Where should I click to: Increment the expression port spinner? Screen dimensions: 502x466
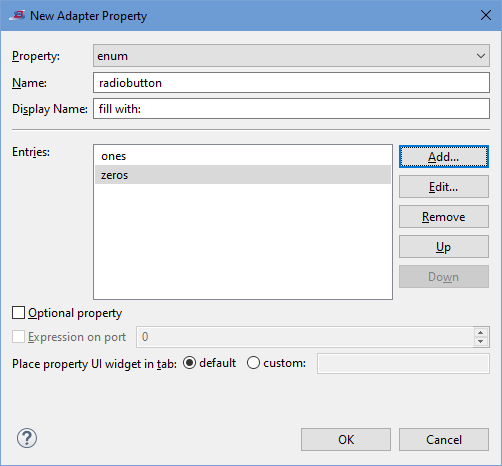[x=480, y=332]
